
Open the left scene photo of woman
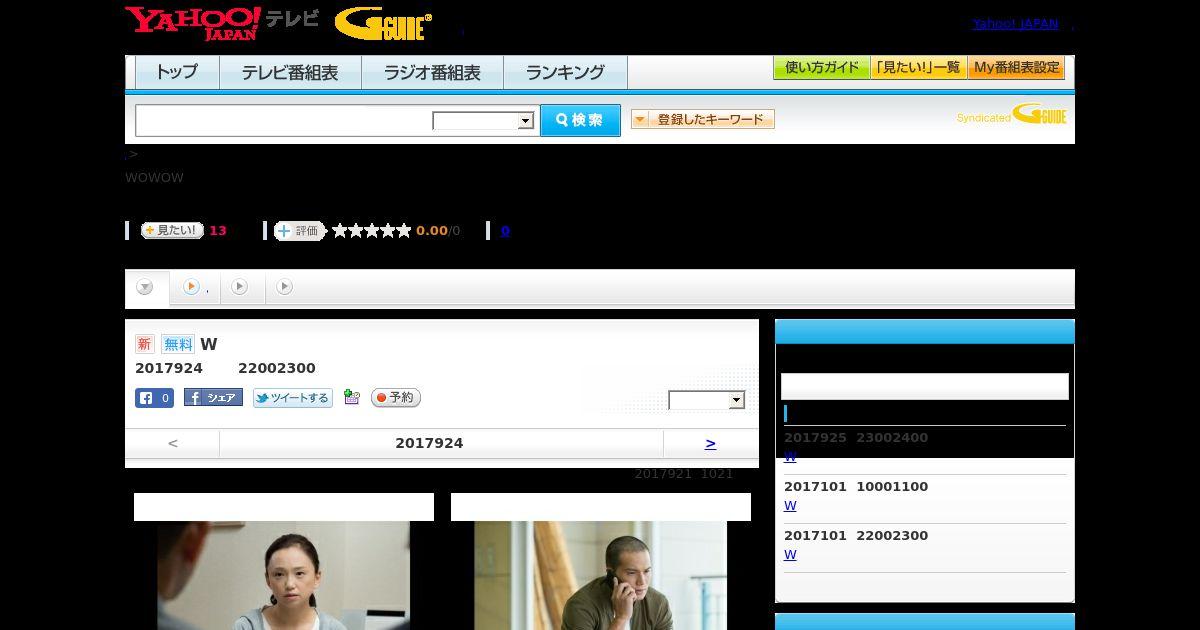[284, 575]
